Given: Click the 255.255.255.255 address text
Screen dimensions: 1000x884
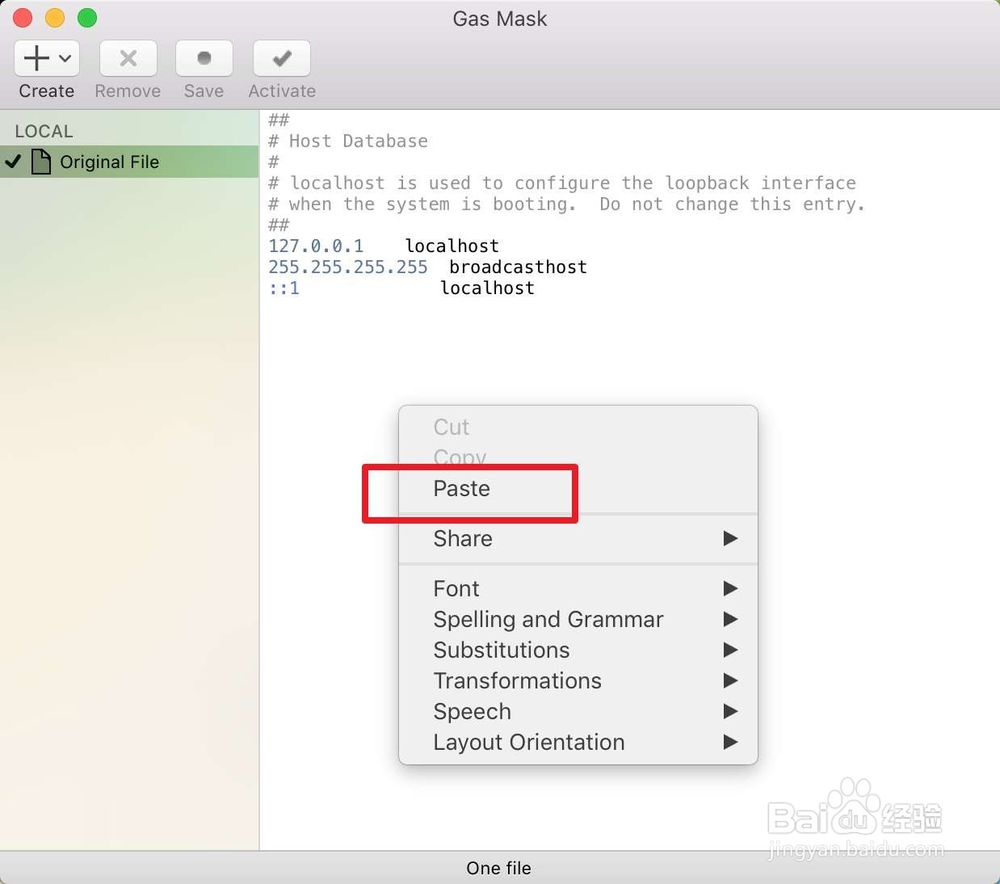Looking at the screenshot, I should (348, 267).
